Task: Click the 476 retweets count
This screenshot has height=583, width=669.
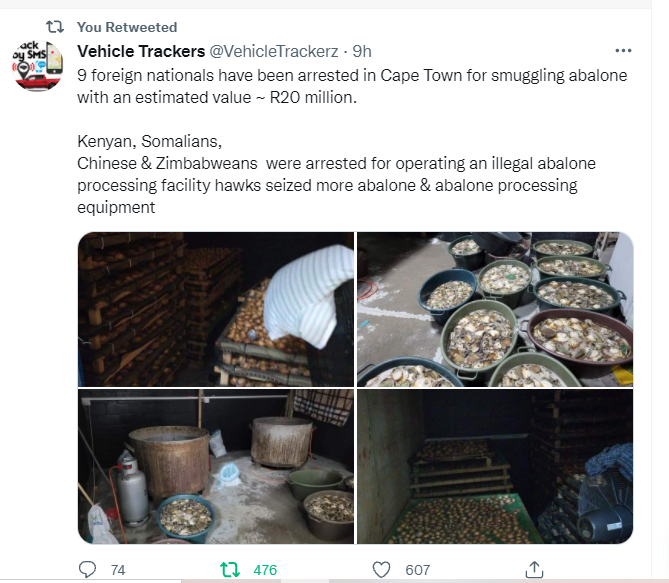Action: click(x=265, y=570)
